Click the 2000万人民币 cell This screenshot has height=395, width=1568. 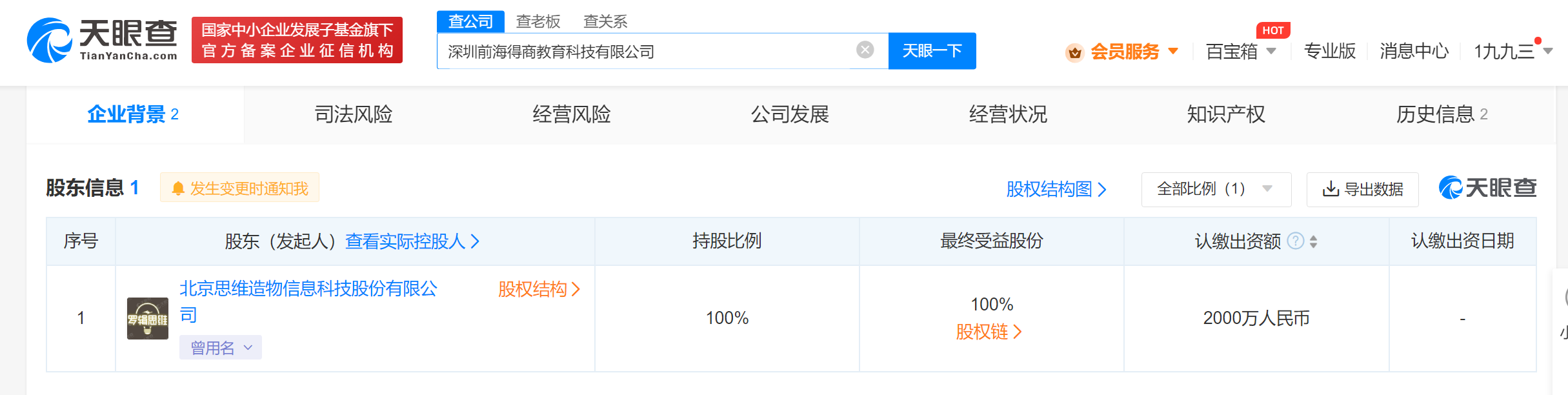pyautogui.click(x=1256, y=318)
